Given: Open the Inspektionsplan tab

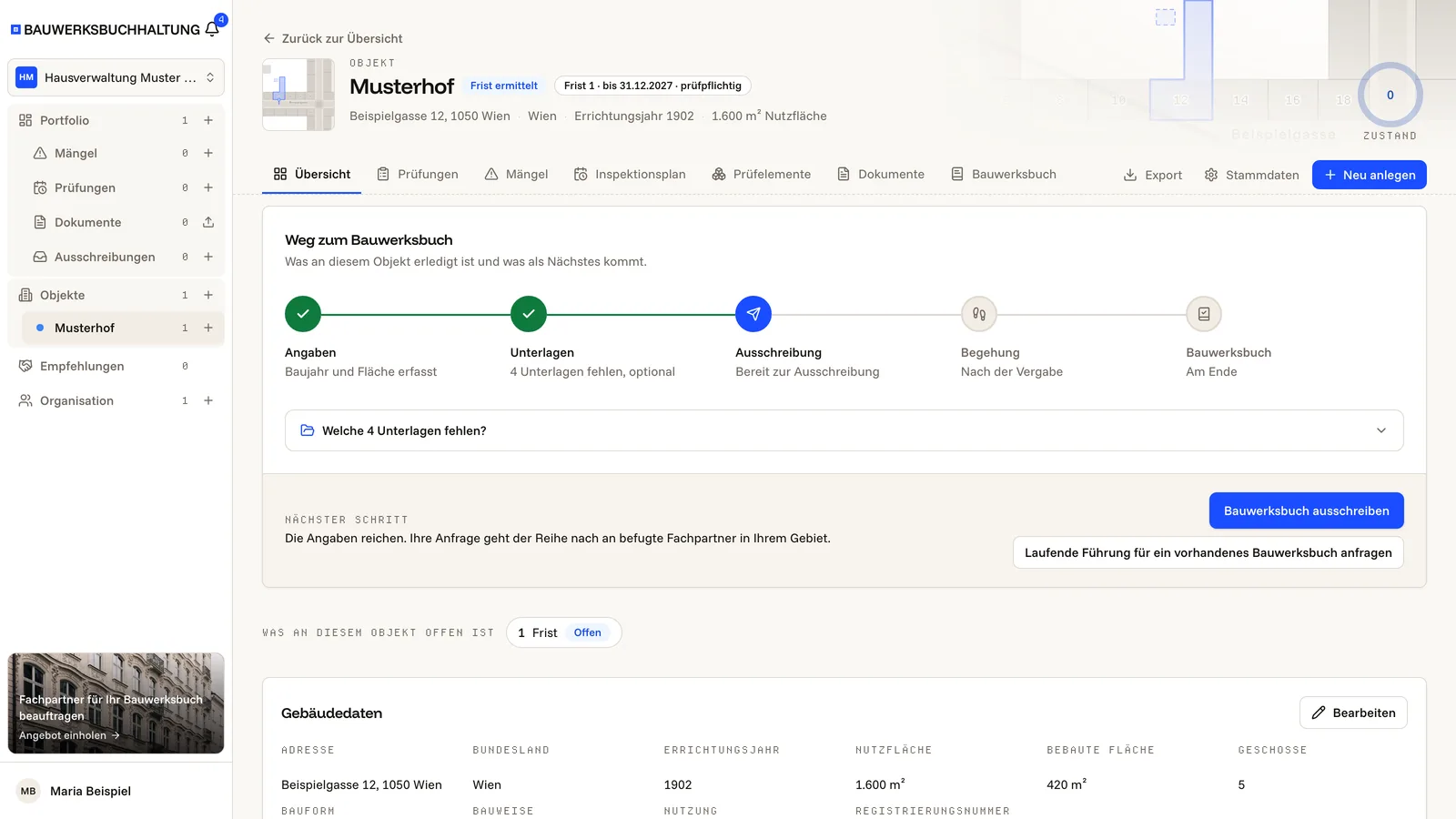Looking at the screenshot, I should pos(630,174).
